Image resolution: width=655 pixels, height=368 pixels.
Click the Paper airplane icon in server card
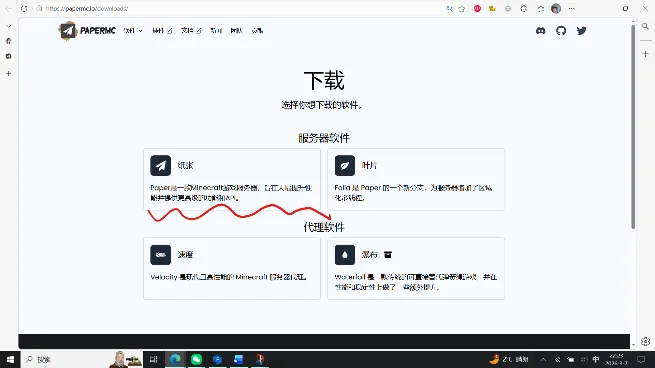(161, 165)
